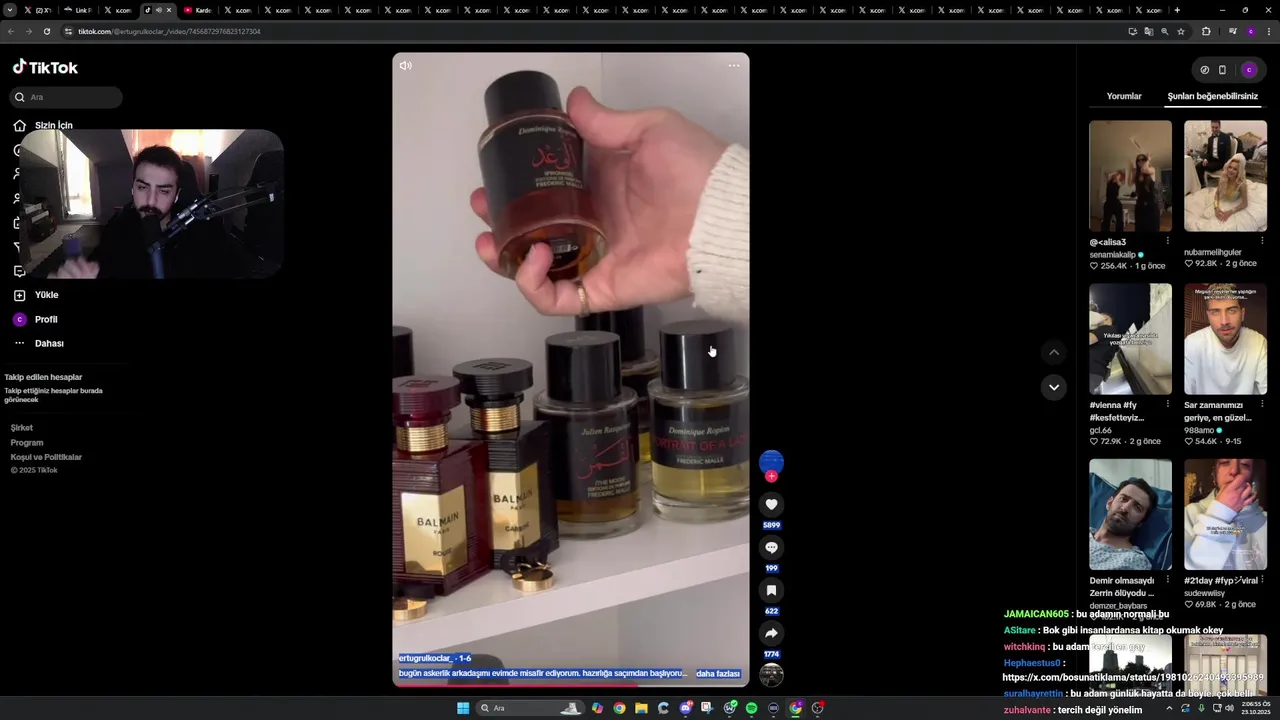Open the Şirket footer link
This screenshot has height=720, width=1280.
[x=22, y=428]
